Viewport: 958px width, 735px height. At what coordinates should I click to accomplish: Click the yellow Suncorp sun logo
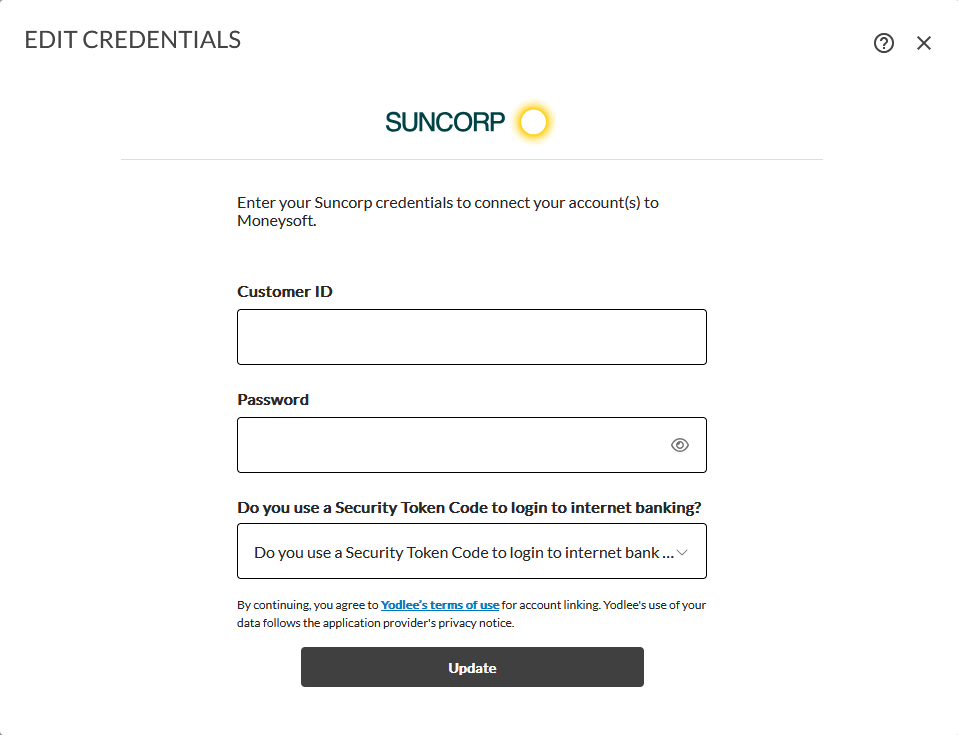click(x=534, y=122)
